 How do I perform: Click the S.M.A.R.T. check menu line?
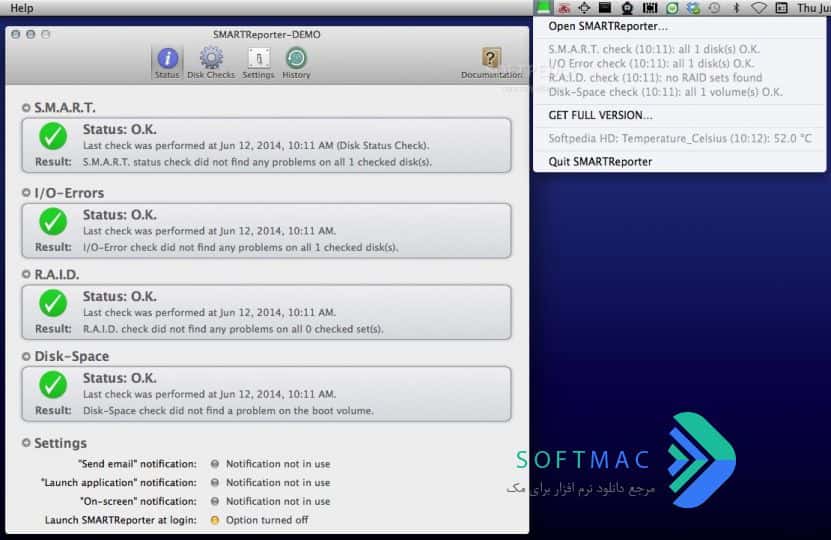click(679, 49)
